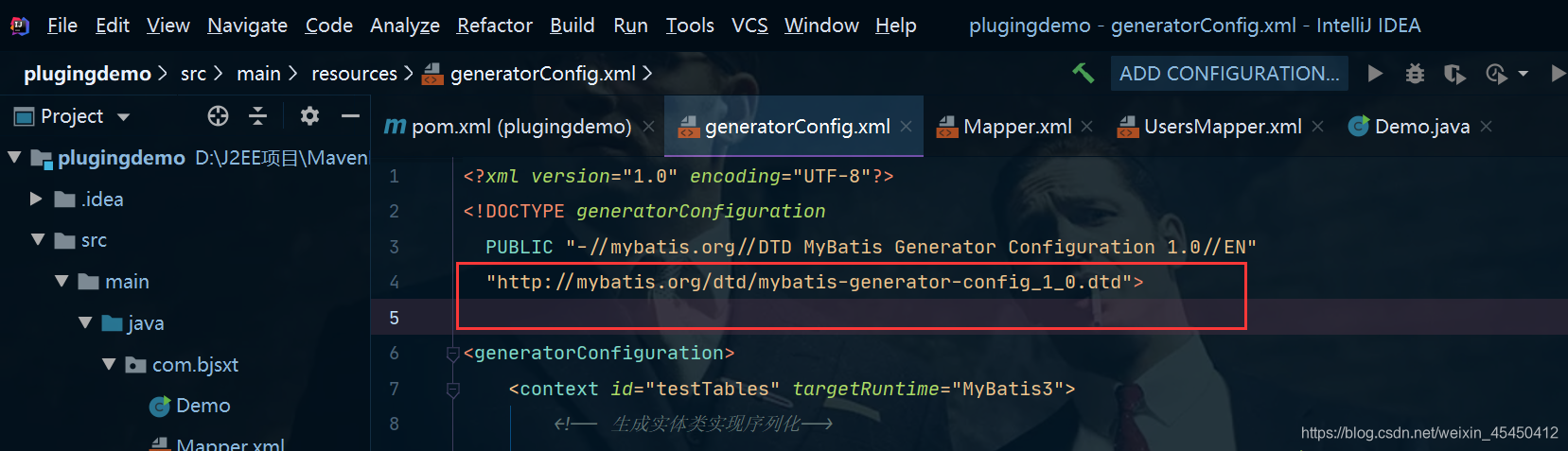1568x451 pixels.
Task: Open the Refactor menu
Action: (495, 26)
